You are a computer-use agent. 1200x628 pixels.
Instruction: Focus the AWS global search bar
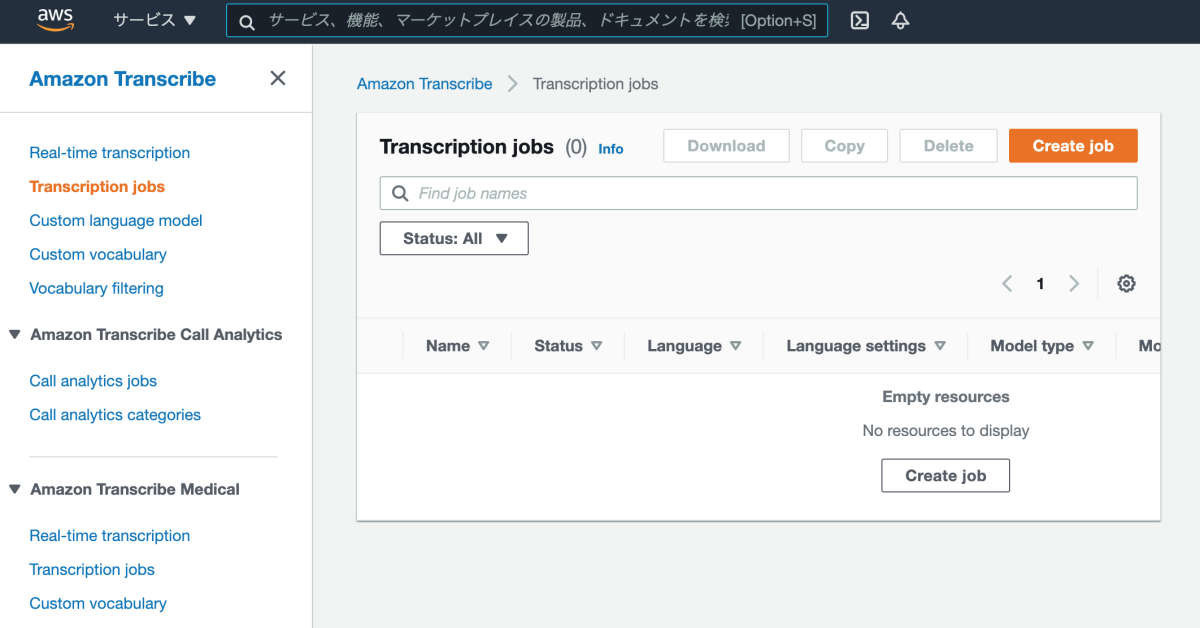pyautogui.click(x=527, y=20)
